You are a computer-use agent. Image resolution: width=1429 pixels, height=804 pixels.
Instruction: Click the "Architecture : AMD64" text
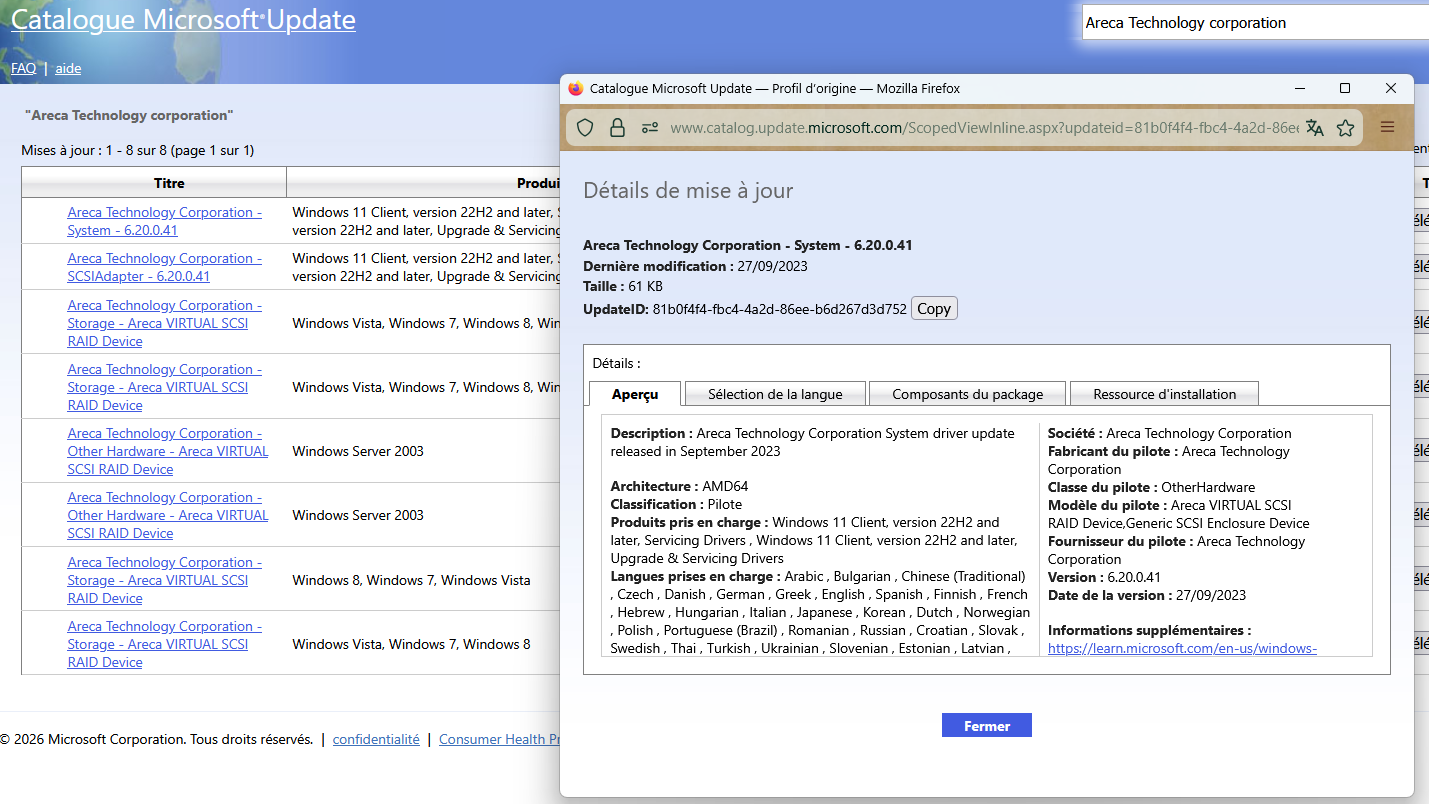click(679, 486)
